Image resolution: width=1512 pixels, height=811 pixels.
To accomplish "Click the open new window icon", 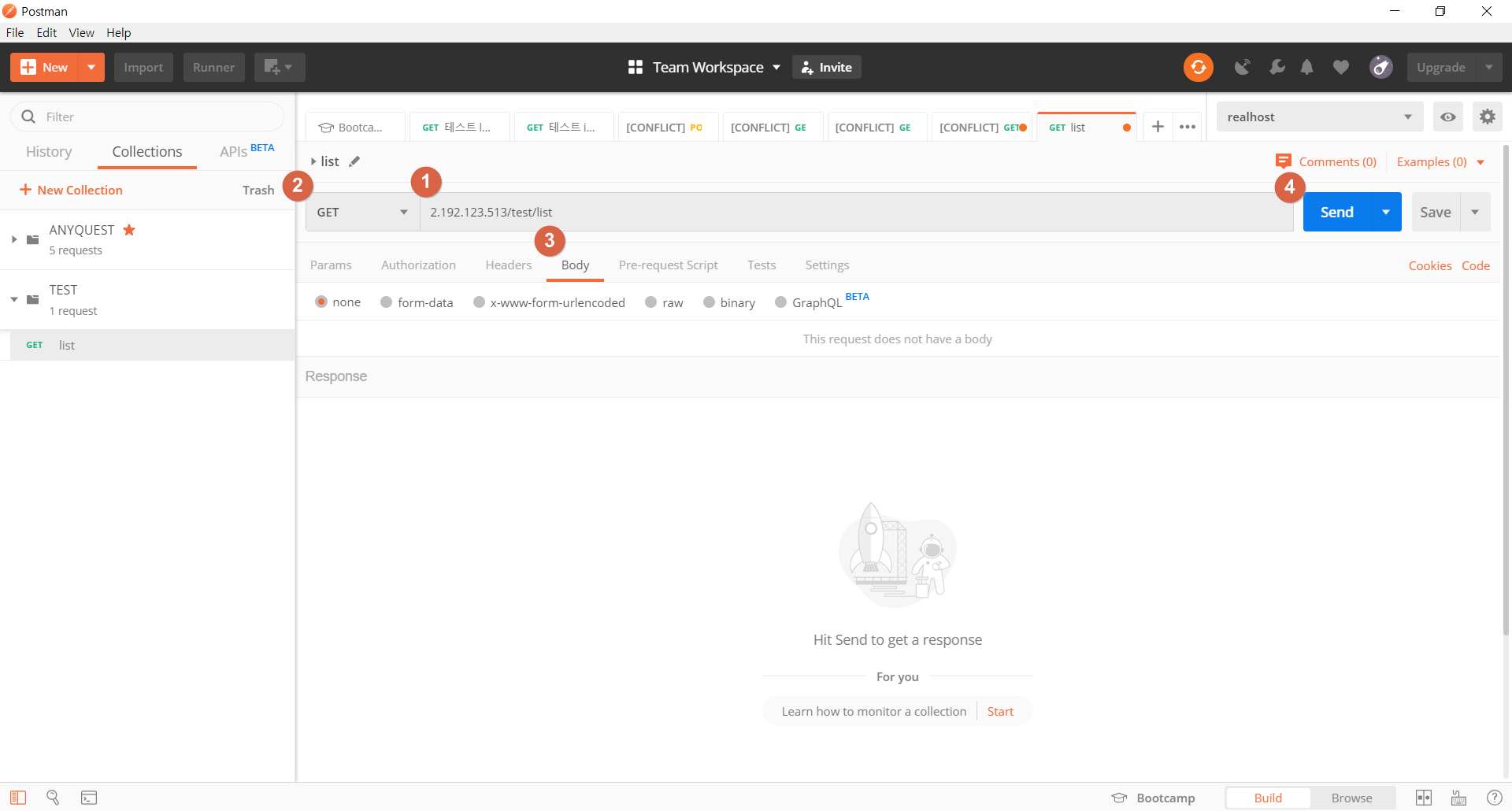I will (279, 67).
